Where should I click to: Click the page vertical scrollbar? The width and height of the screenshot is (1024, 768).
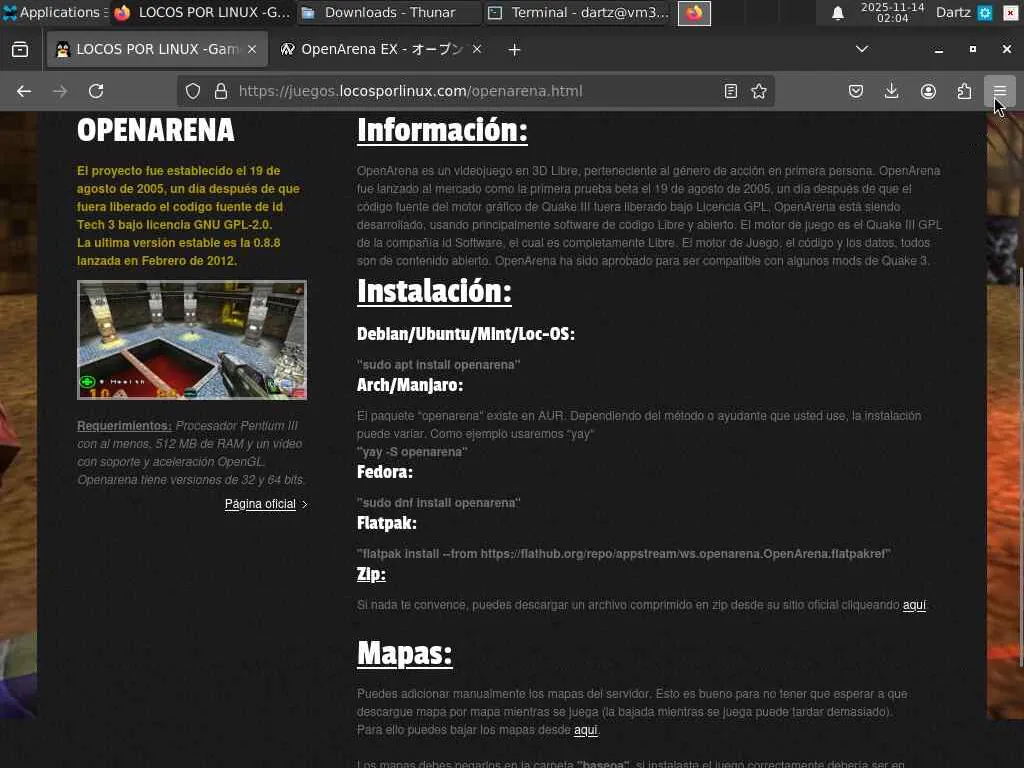point(1020,467)
